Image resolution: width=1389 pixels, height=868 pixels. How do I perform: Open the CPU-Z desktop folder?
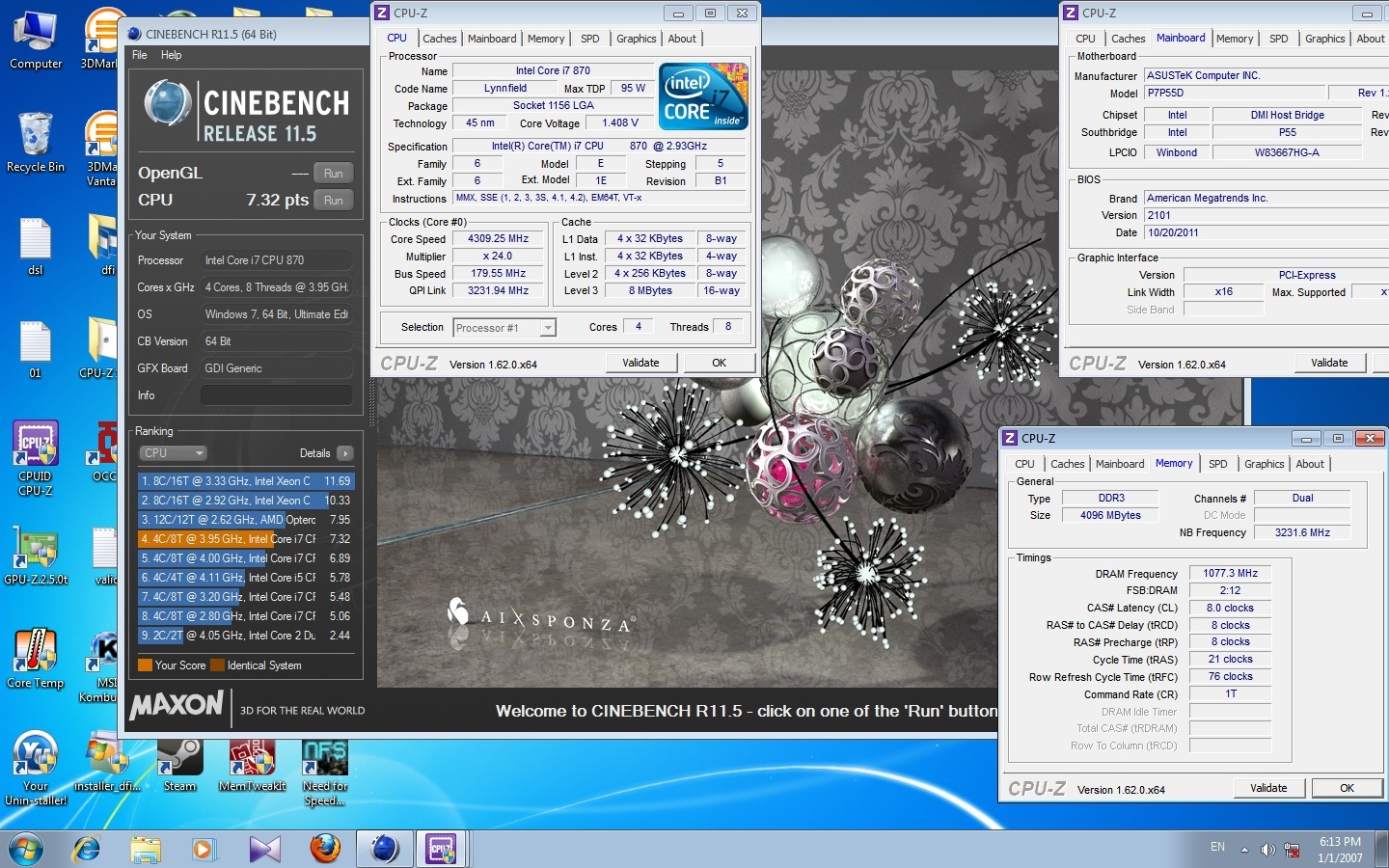click(101, 349)
